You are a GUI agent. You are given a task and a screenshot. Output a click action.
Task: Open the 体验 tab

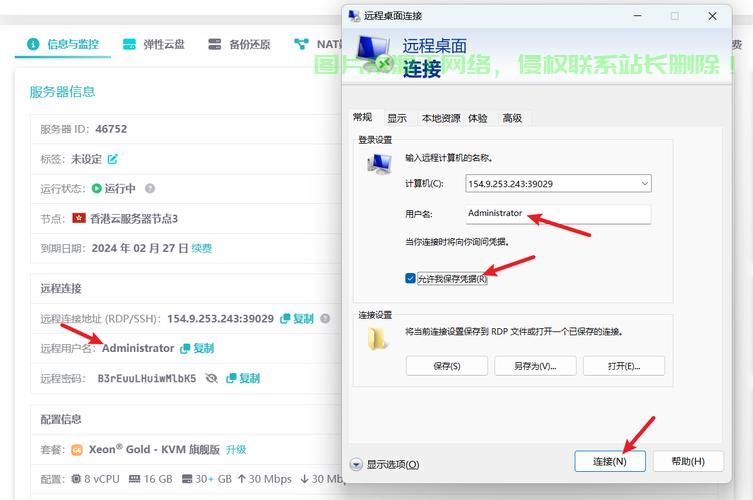(478, 118)
